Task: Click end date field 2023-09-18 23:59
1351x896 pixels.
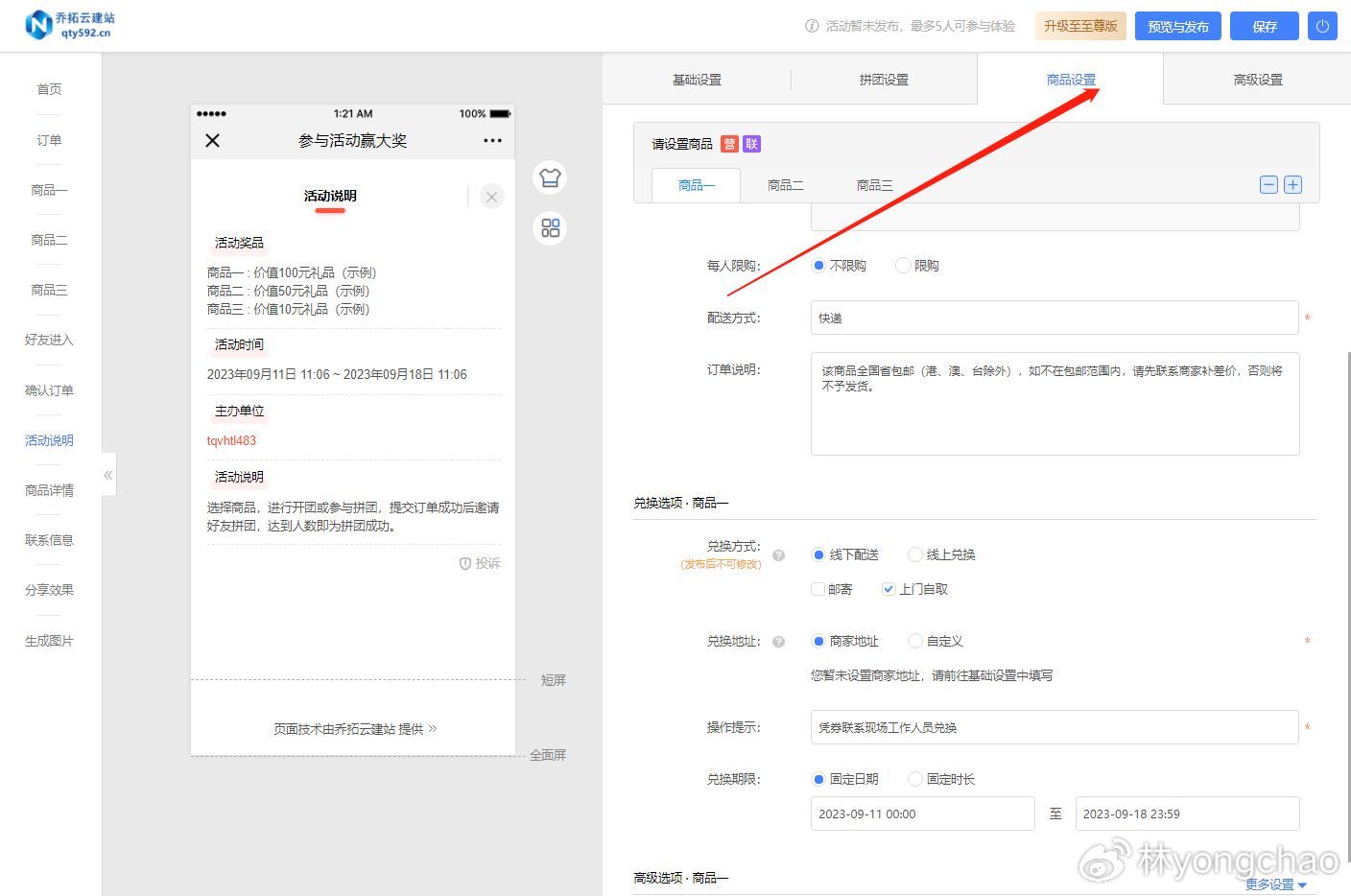Action: tap(1187, 813)
